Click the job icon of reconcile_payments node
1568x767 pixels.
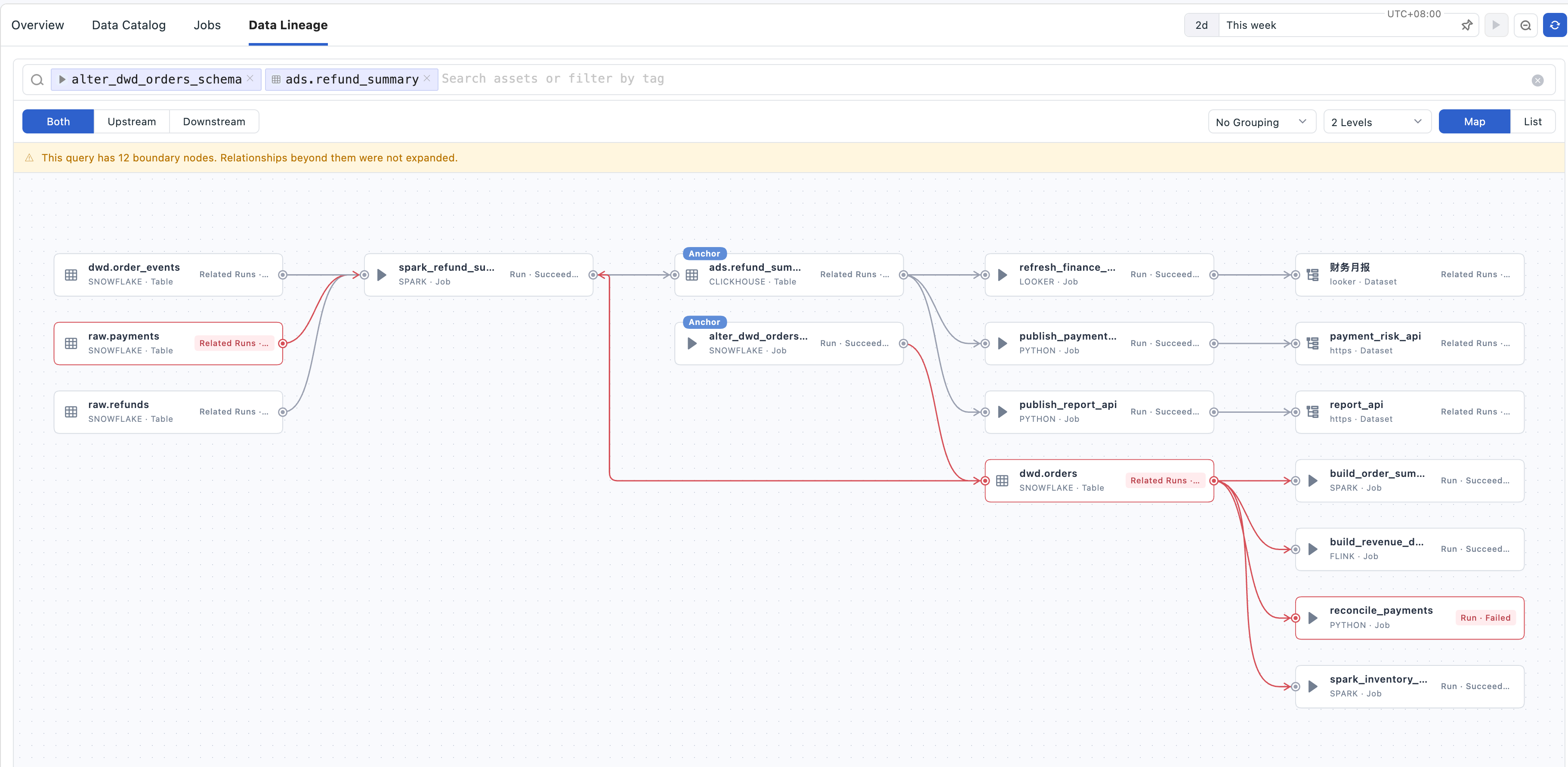coord(1313,618)
